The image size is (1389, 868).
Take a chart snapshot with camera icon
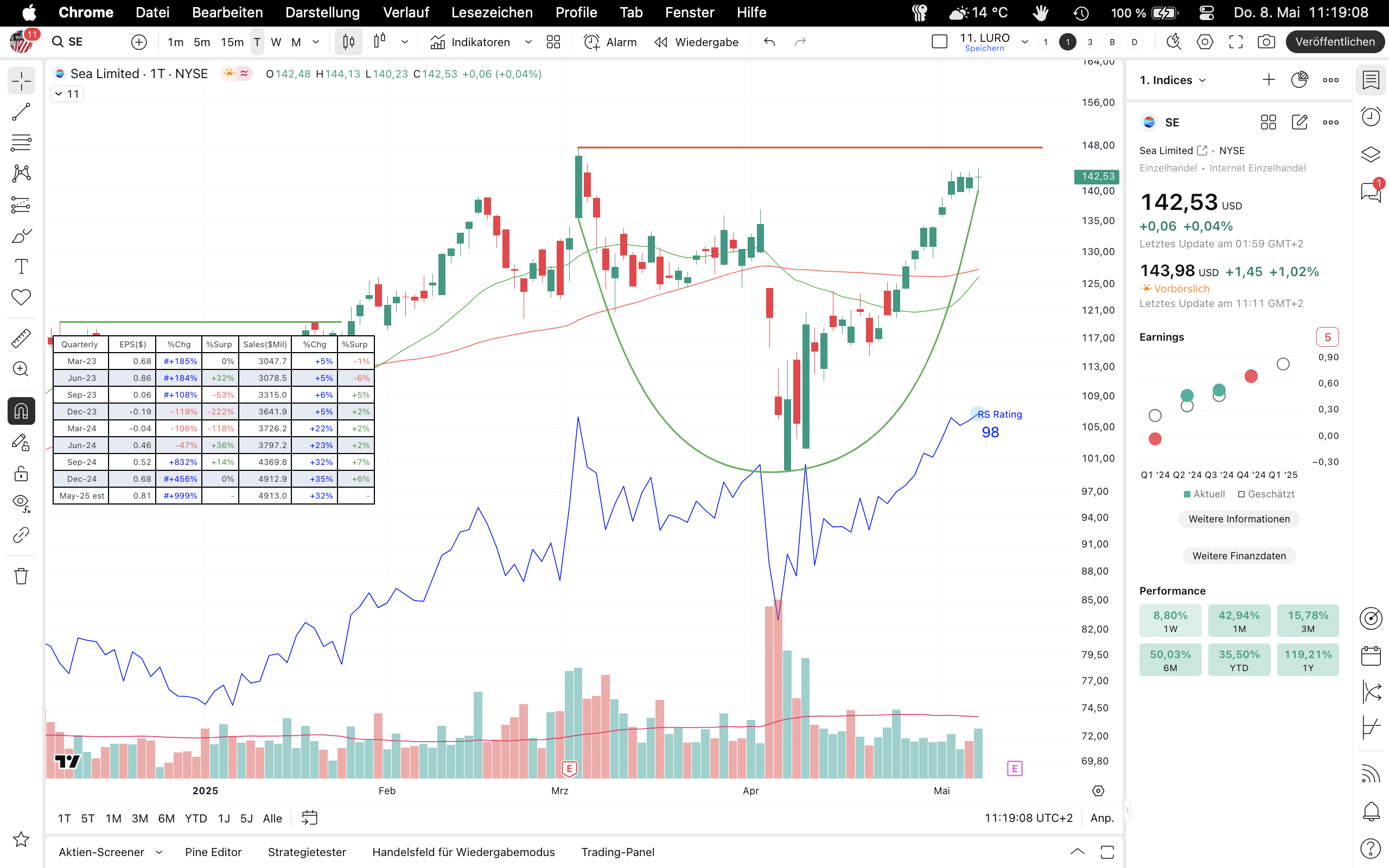point(1266,42)
